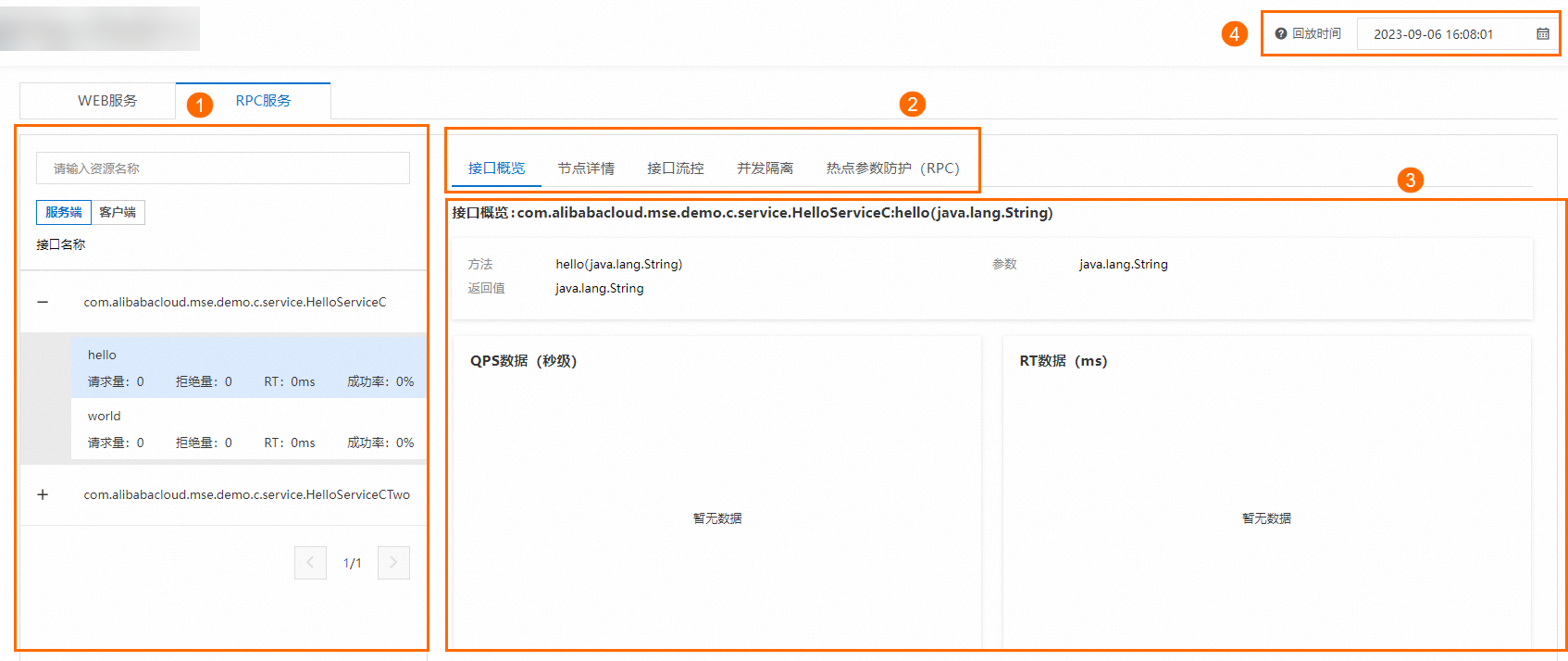Click com.alibabacloud.mse.demo.c.service.HelloServiceC interface name
This screenshot has width=1568, height=661.
tap(235, 302)
